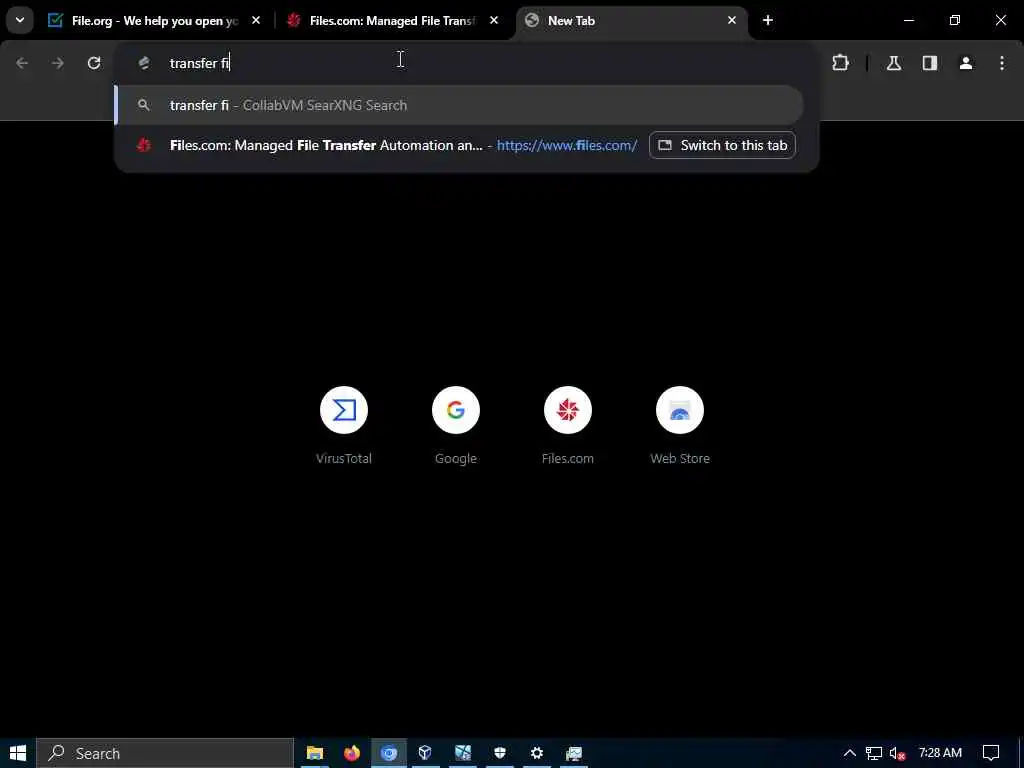Open File Explorer from the taskbar
This screenshot has height=768, width=1024.
click(x=315, y=753)
